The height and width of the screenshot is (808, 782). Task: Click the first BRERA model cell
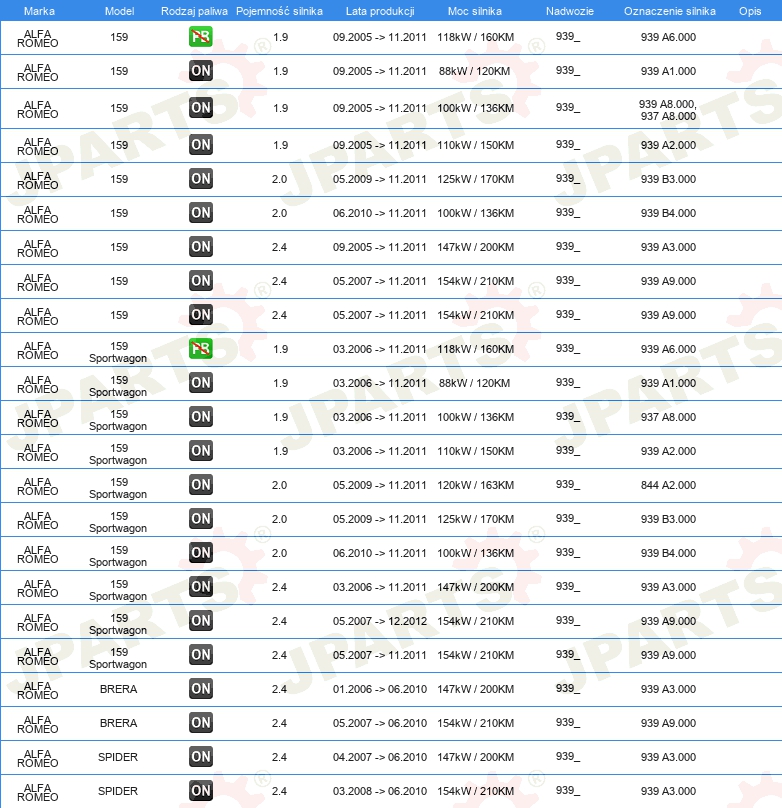[x=119, y=689]
